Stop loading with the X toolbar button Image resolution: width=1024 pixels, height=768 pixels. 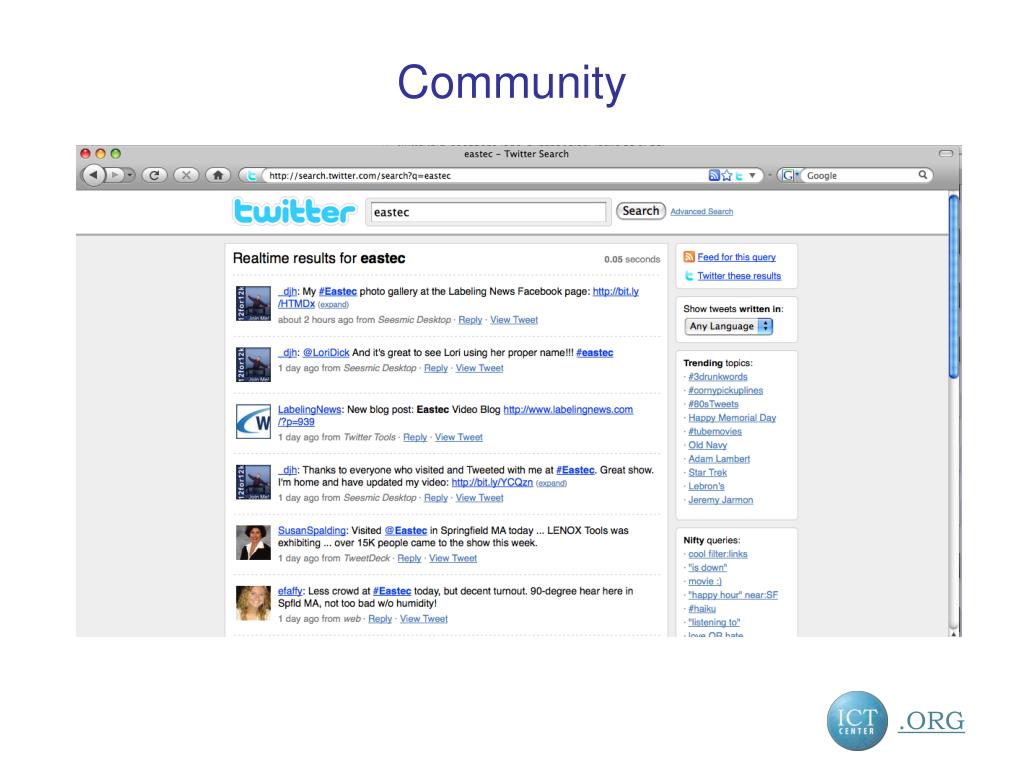pos(186,175)
